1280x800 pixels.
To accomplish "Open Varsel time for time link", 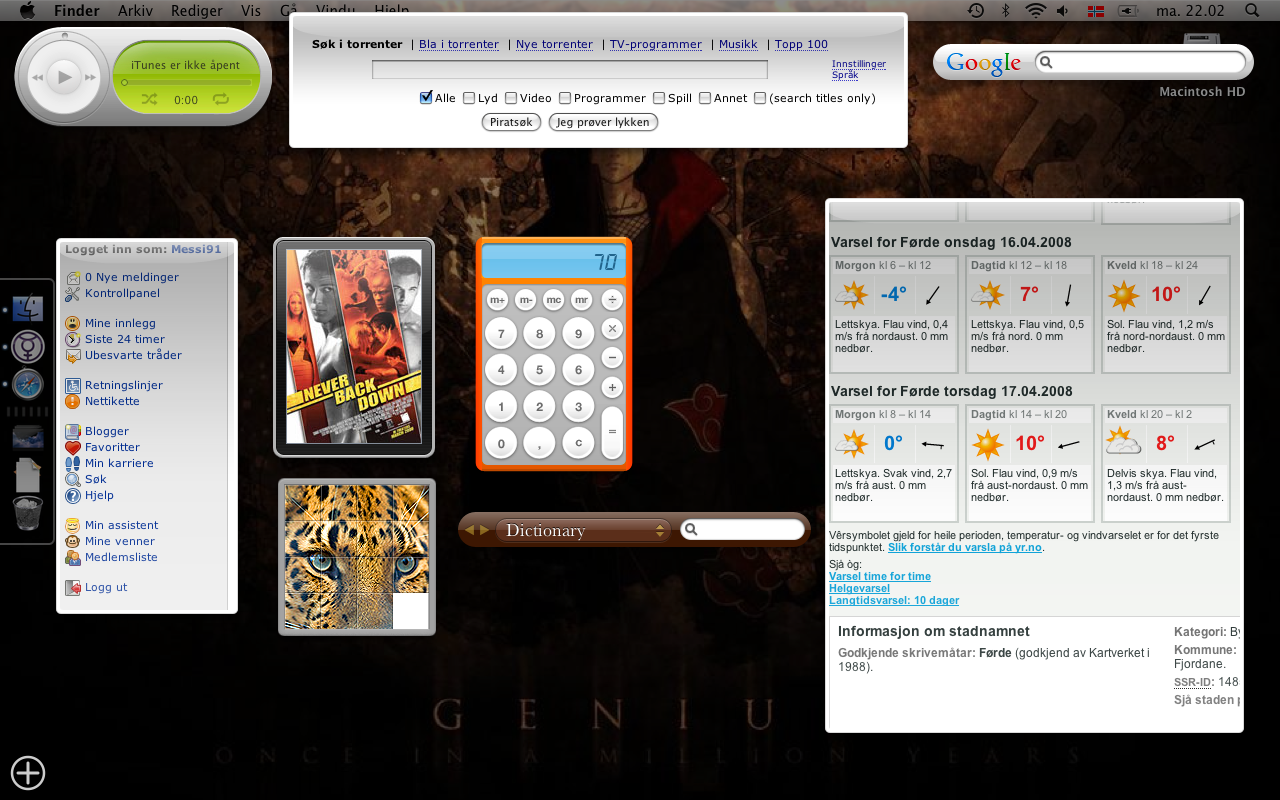I will (x=880, y=576).
